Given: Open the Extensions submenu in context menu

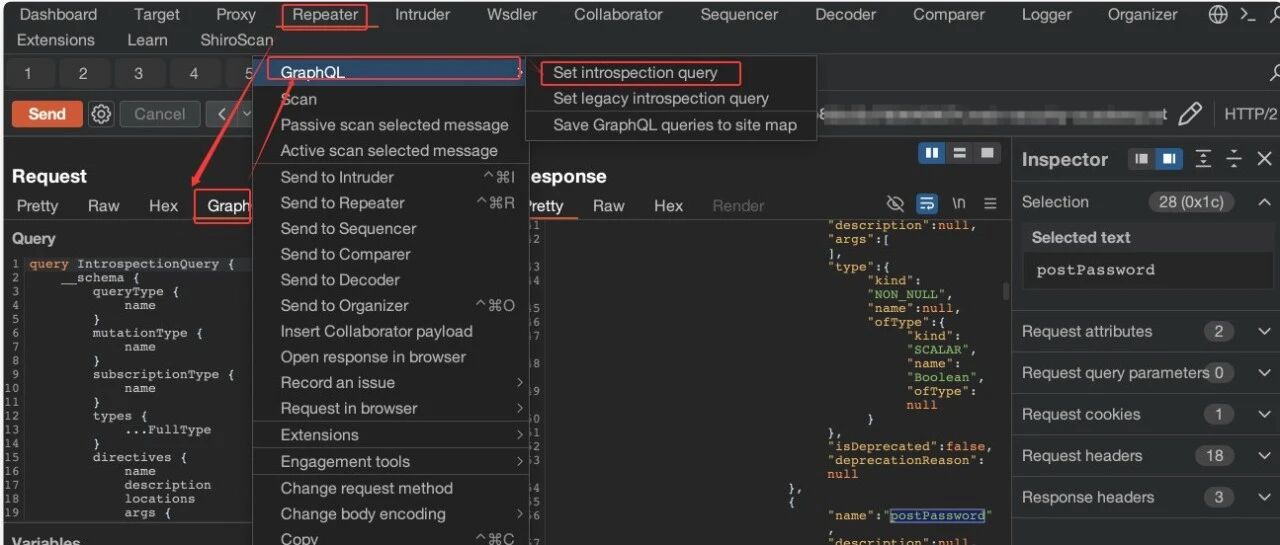Looking at the screenshot, I should (390, 435).
